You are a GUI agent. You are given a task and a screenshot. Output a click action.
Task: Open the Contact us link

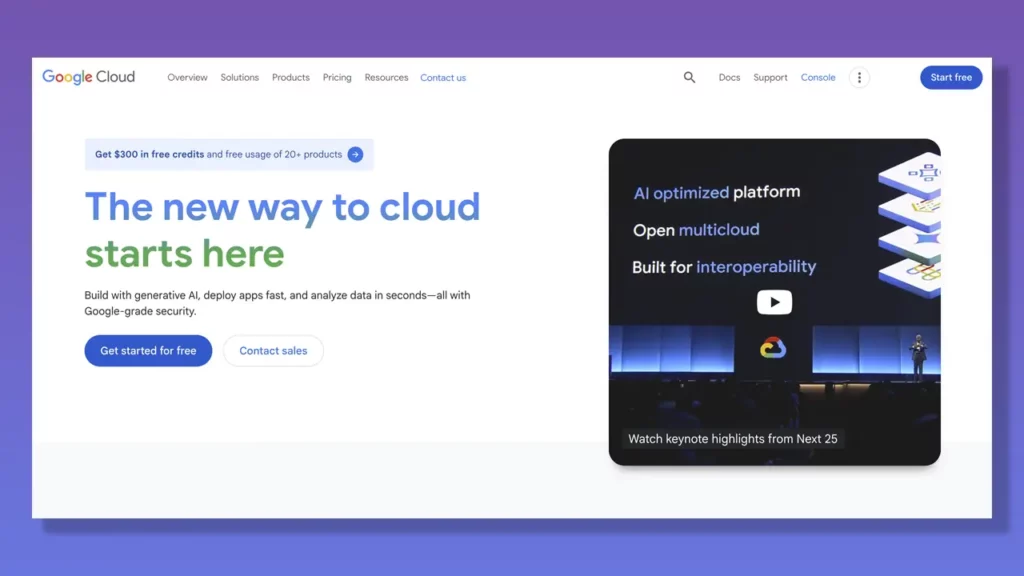(x=443, y=77)
